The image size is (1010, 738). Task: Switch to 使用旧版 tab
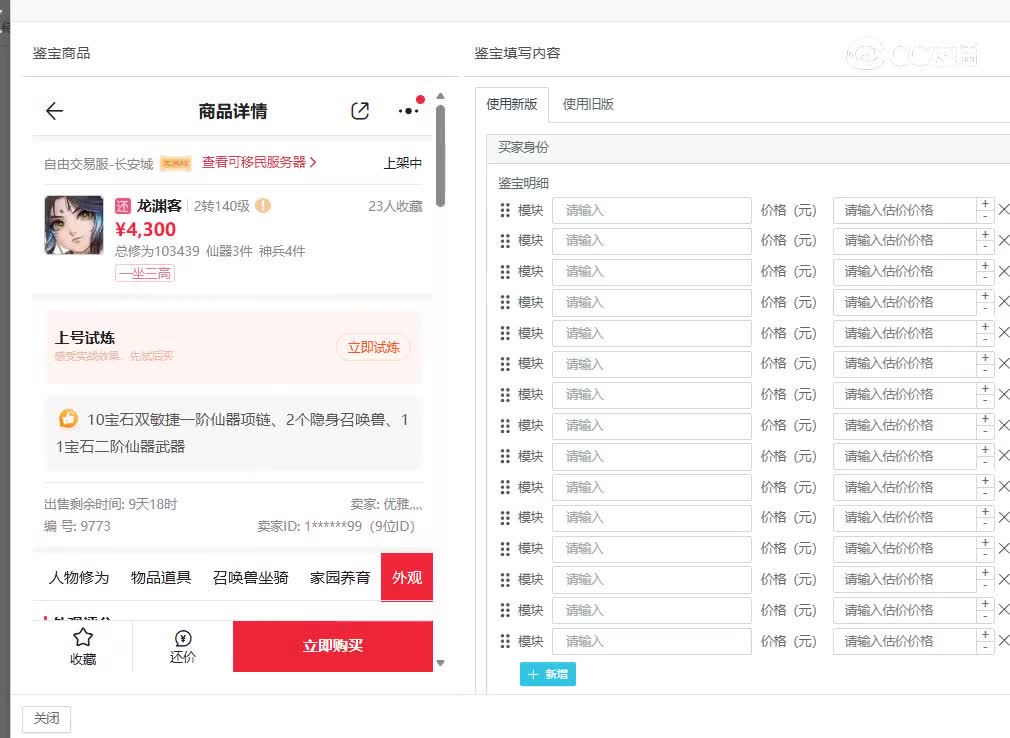(x=588, y=104)
